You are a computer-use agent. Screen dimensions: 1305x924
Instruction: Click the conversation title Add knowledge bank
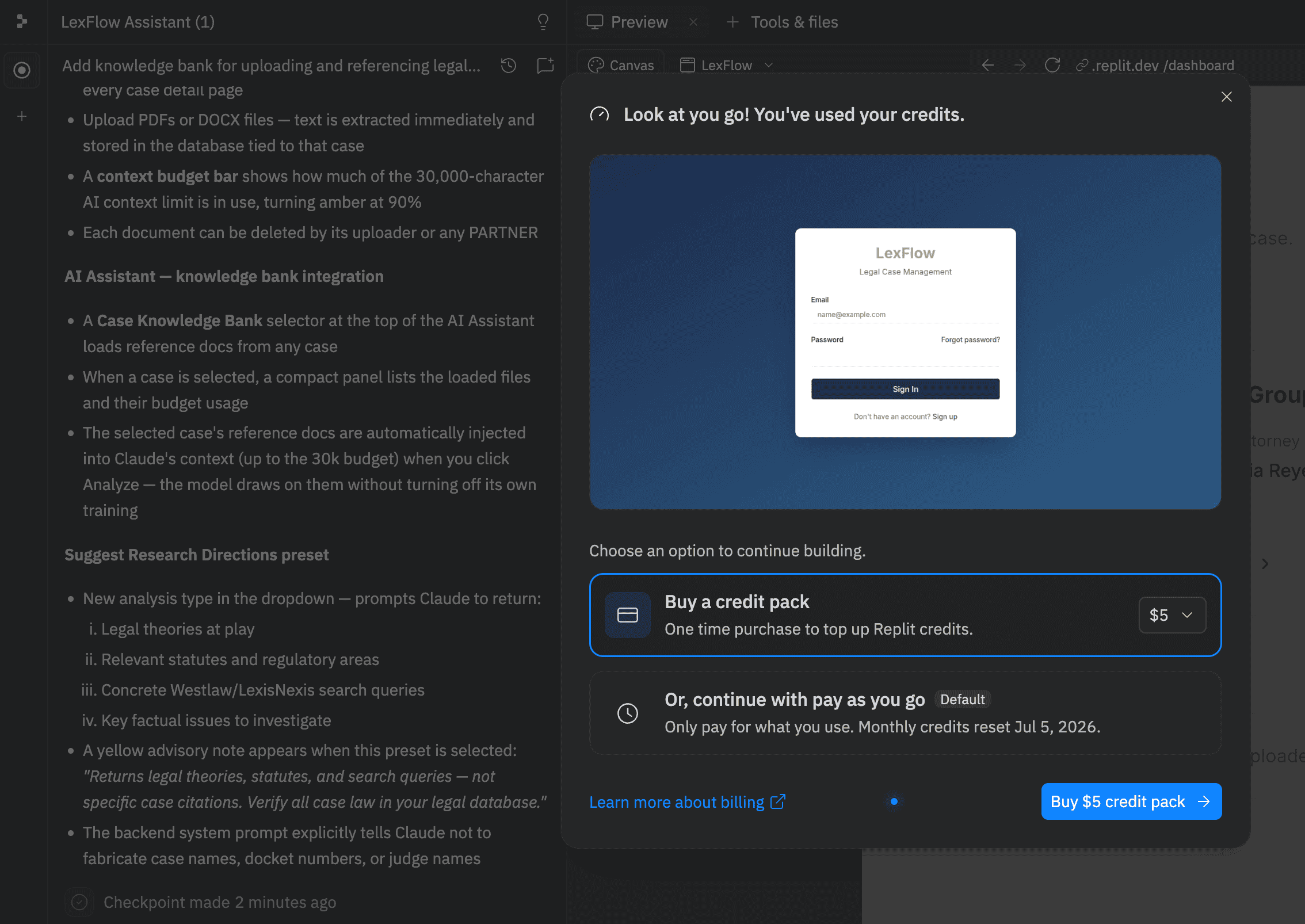(272, 66)
